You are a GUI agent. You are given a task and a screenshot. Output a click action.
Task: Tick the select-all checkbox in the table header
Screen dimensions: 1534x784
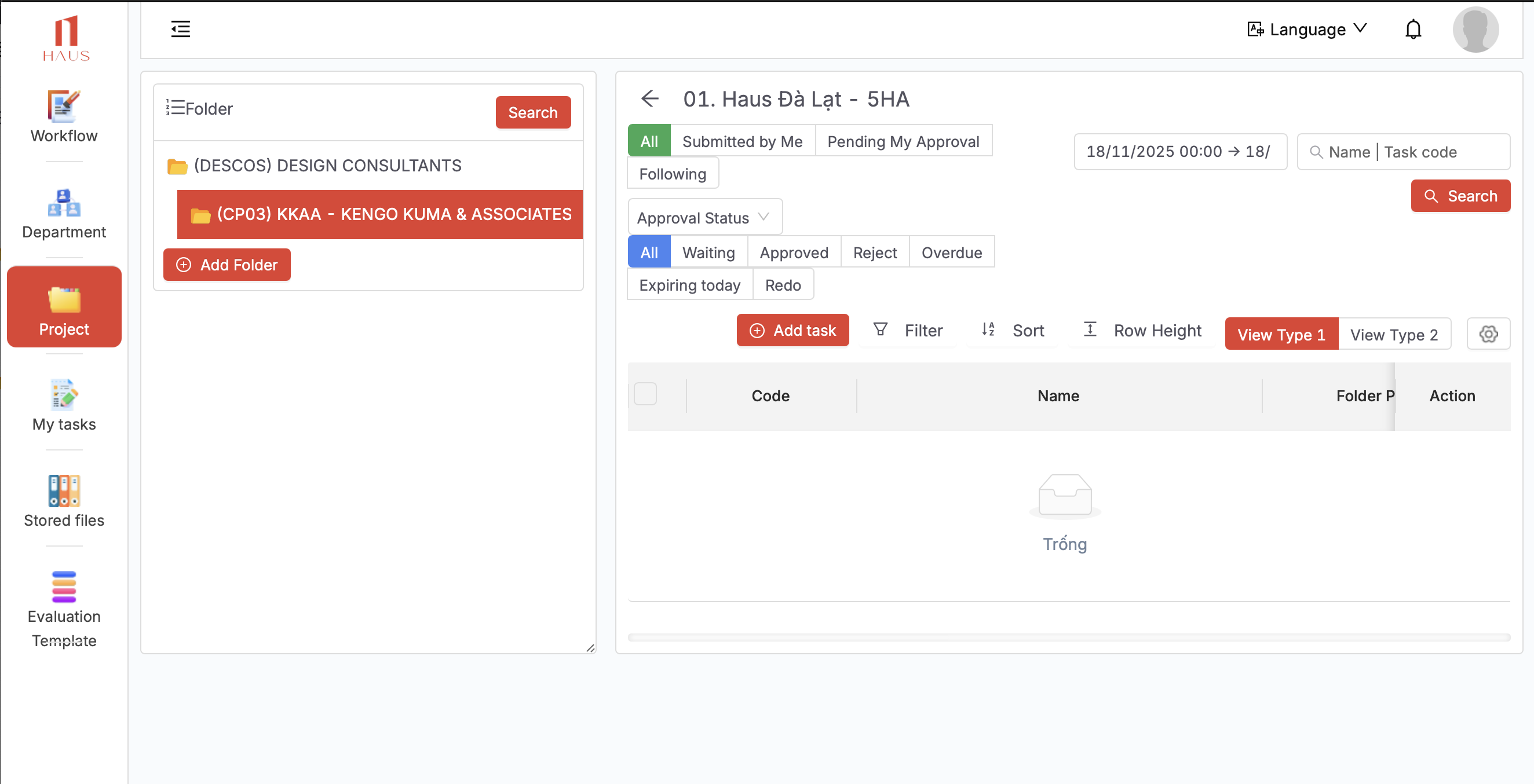645,394
